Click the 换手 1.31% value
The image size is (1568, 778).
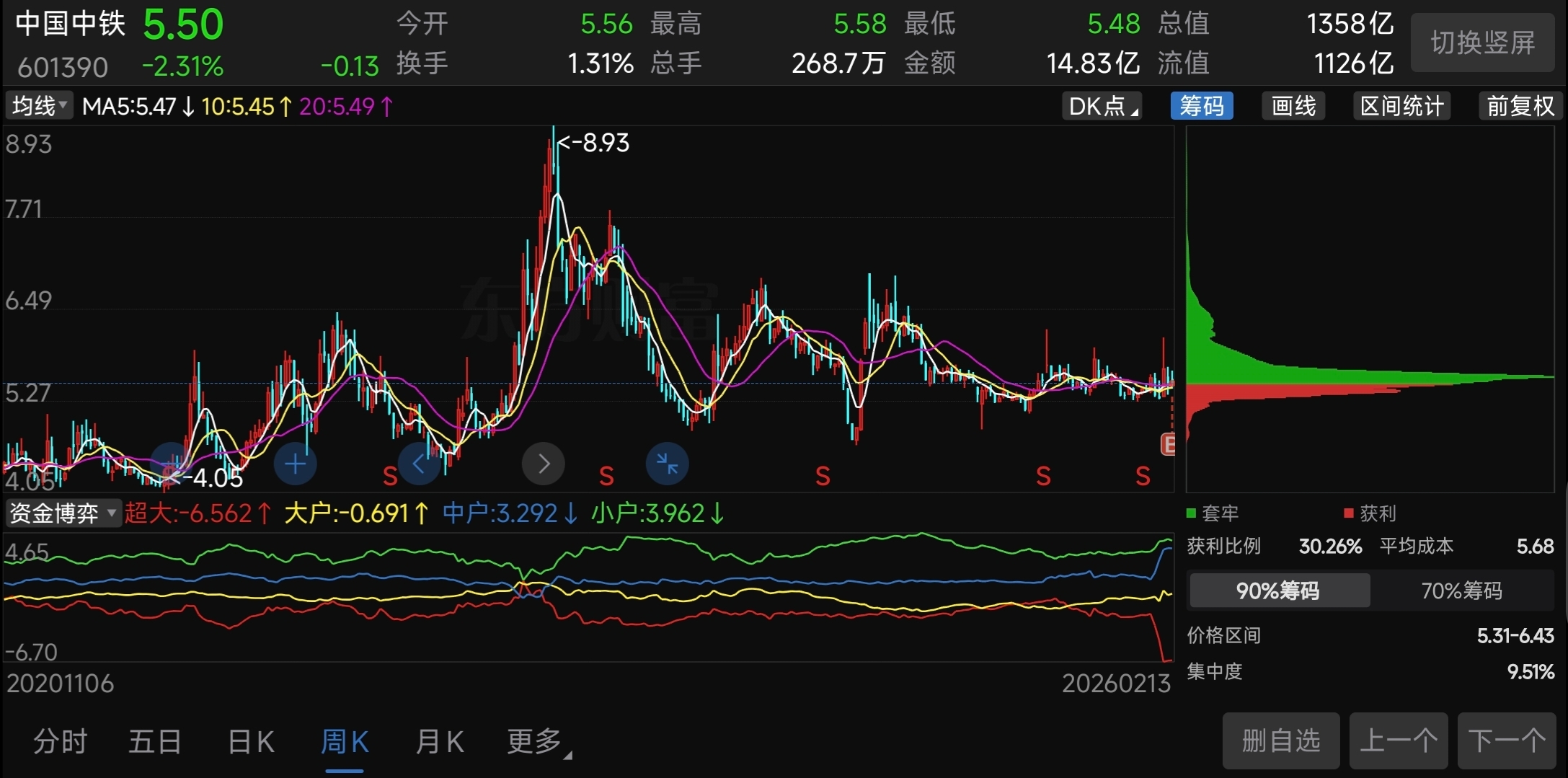pyautogui.click(x=601, y=63)
